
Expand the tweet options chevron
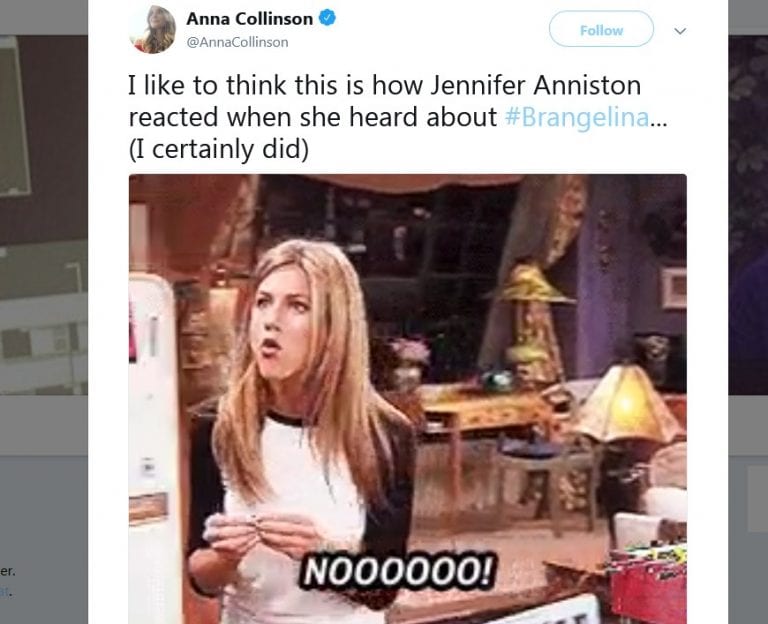(680, 31)
